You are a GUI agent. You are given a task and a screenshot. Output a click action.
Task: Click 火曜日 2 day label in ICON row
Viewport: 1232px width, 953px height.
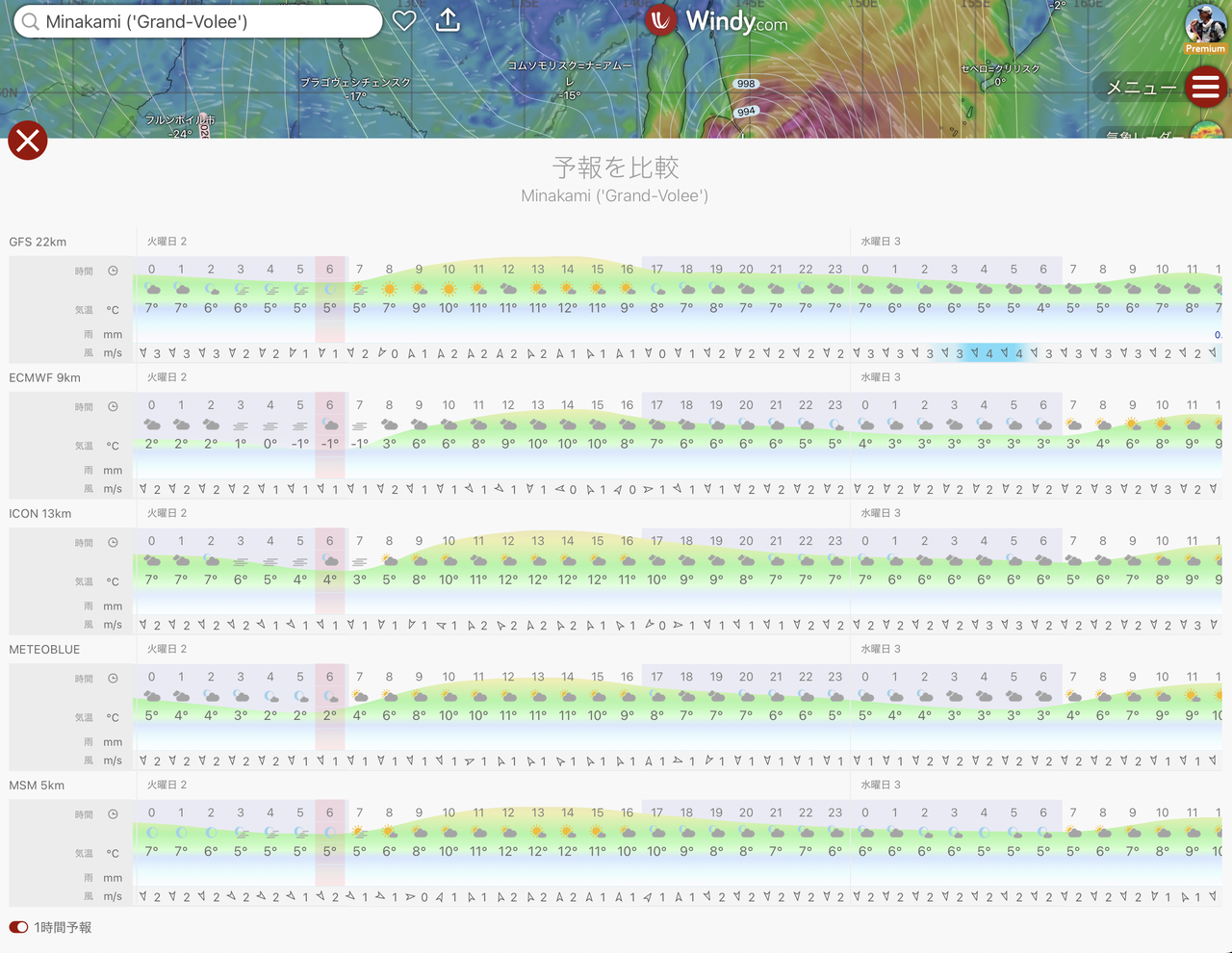pyautogui.click(x=167, y=513)
